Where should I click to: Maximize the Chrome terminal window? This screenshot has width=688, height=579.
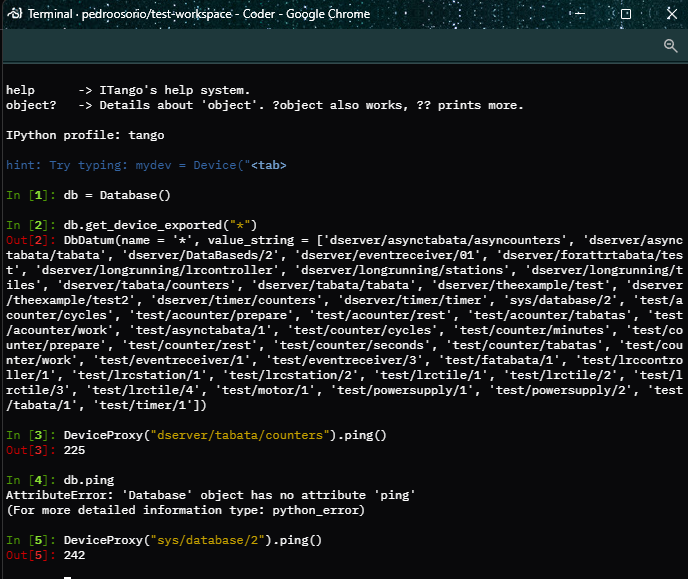click(x=626, y=14)
